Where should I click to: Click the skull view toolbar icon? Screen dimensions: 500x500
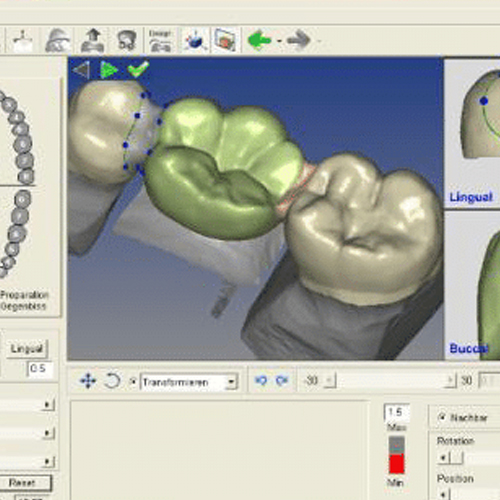point(127,41)
